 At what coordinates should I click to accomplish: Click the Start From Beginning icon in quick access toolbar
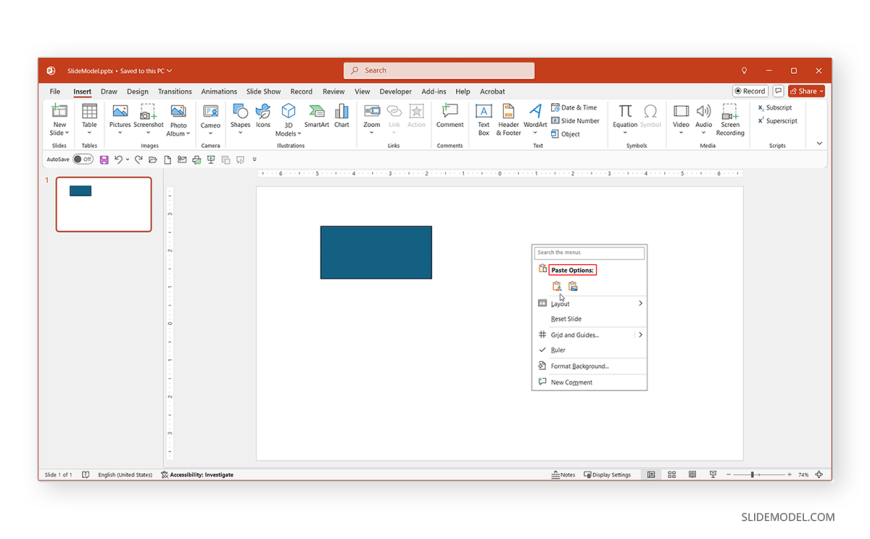211,160
